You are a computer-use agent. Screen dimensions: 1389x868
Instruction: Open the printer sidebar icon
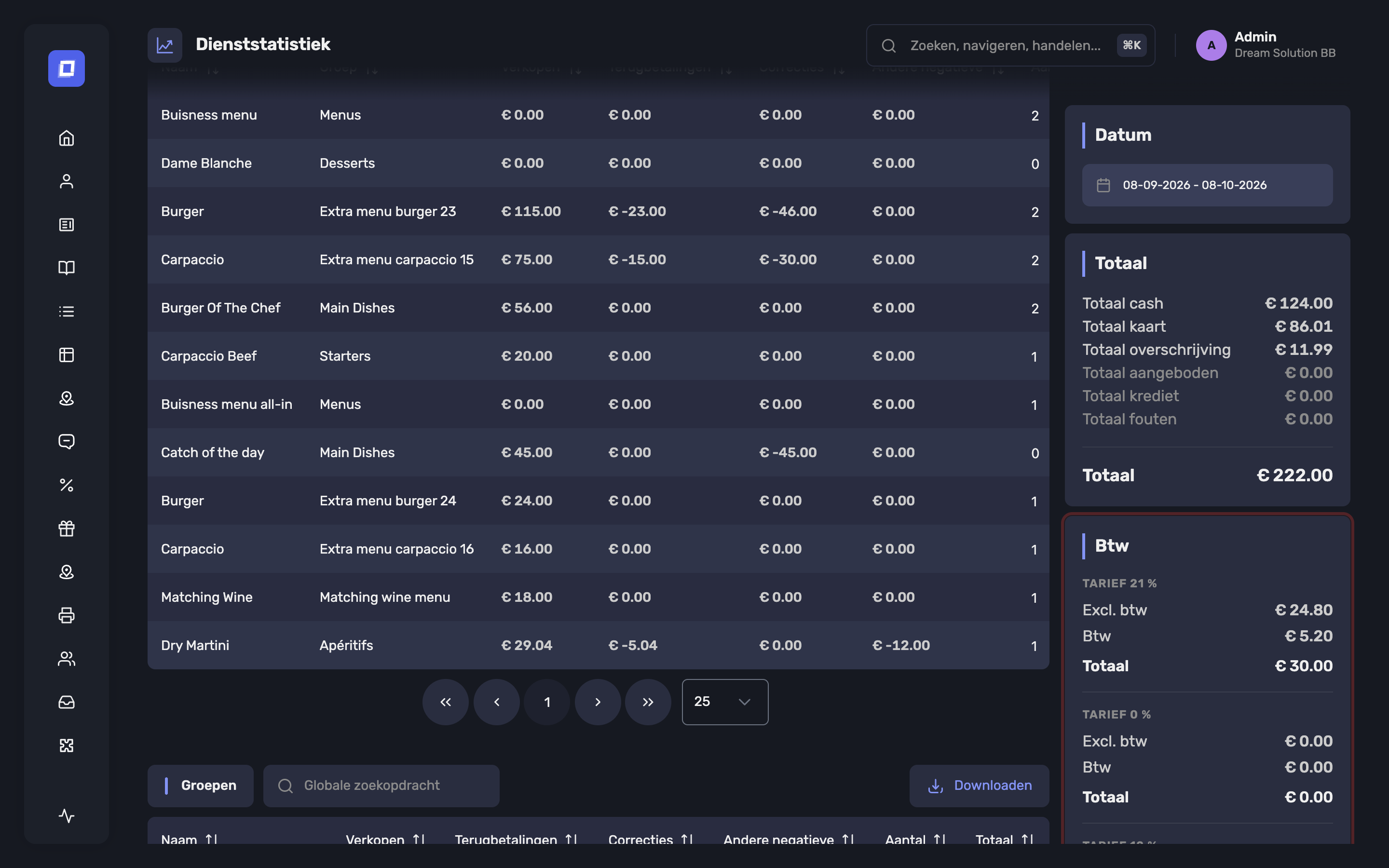tap(67, 615)
